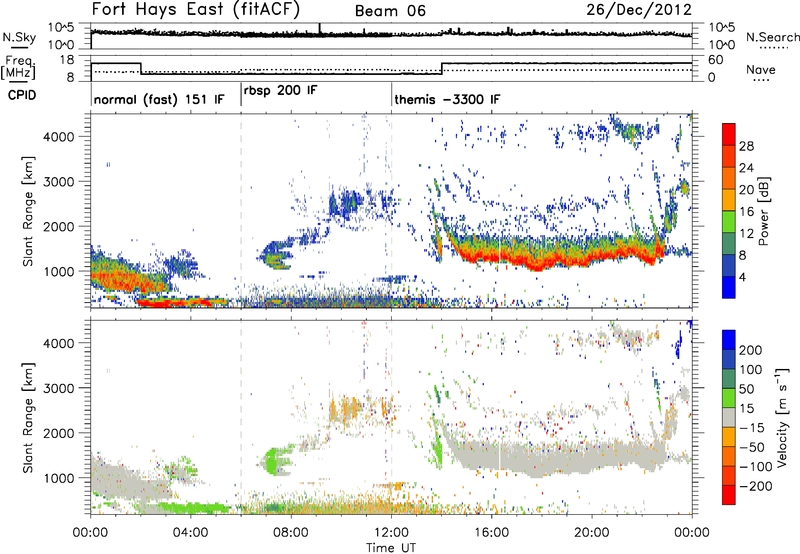Click the 'Time UT' axis label
The image size is (800, 554).
pos(391,548)
